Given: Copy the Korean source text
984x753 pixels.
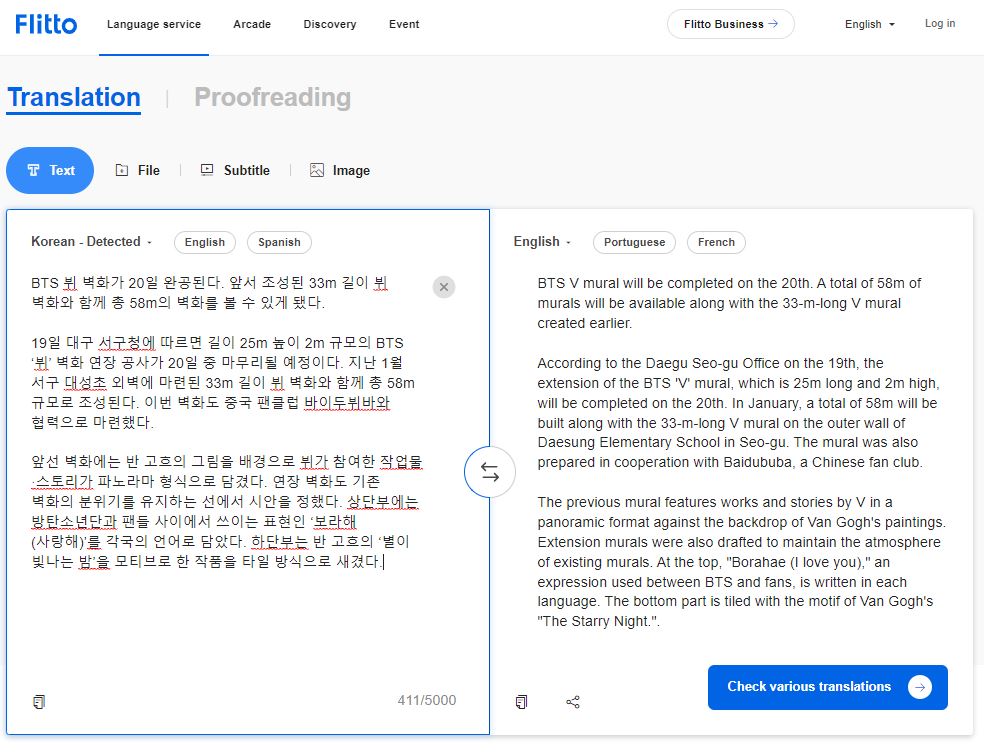Looking at the screenshot, I should (x=39, y=701).
